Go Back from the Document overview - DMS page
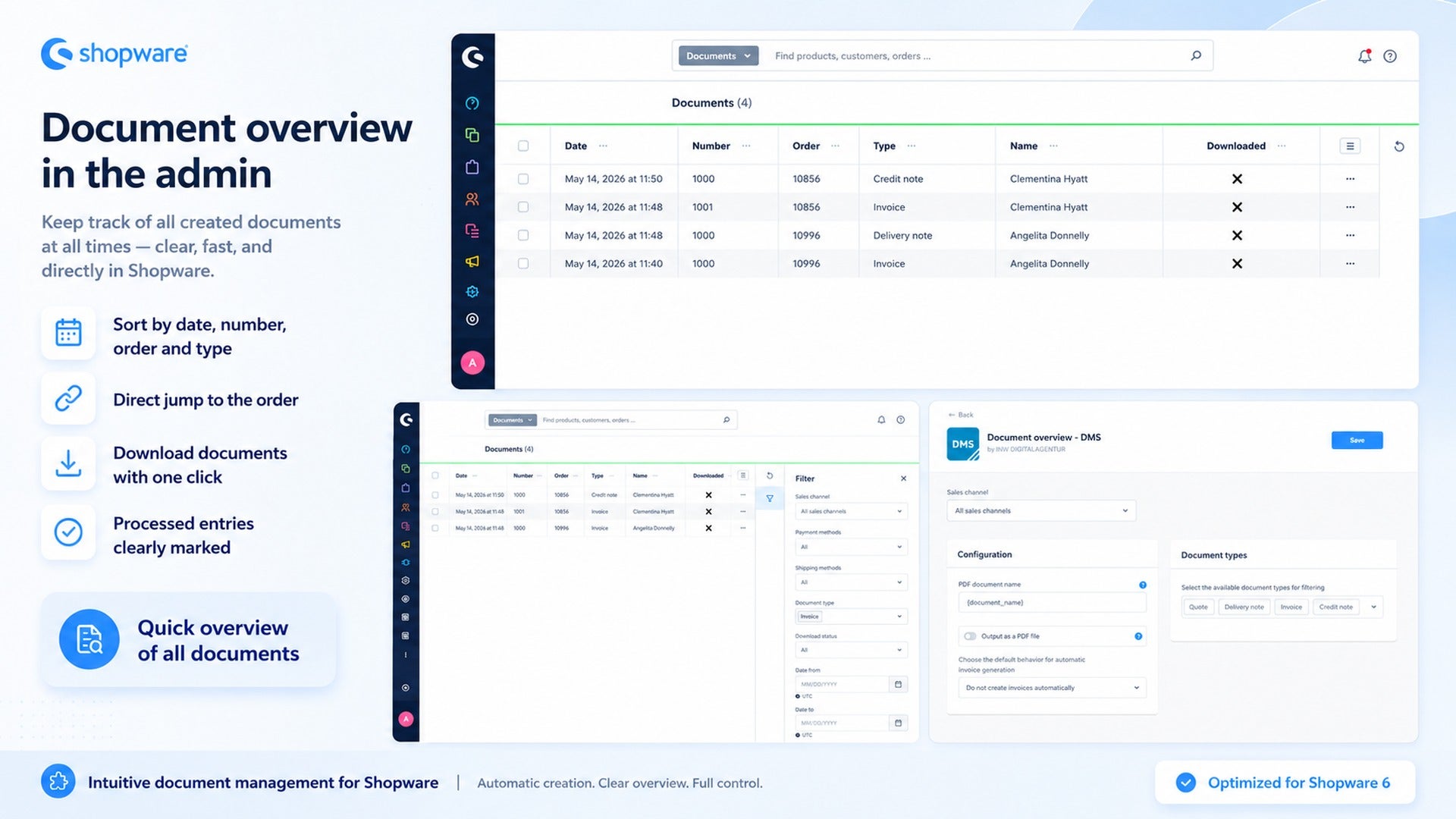1456x819 pixels. point(961,415)
